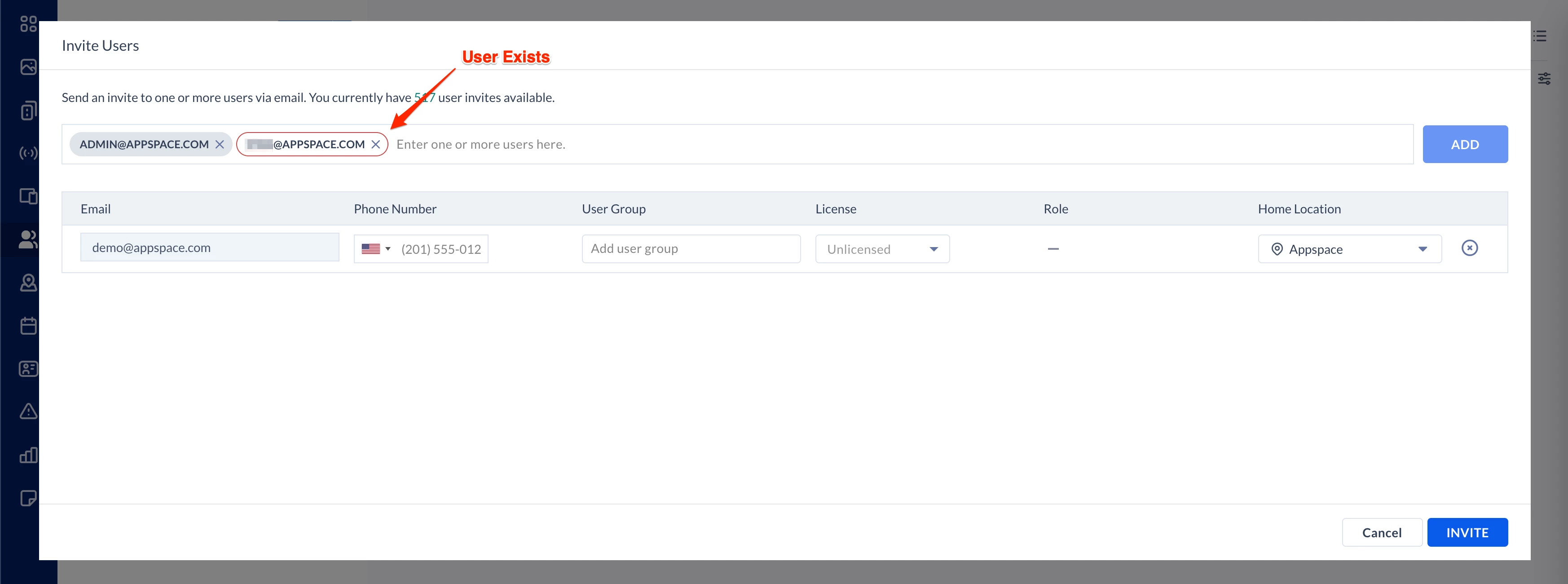
Task: Remove the red-outlined @APPSPACE.COM chip
Action: click(x=375, y=144)
